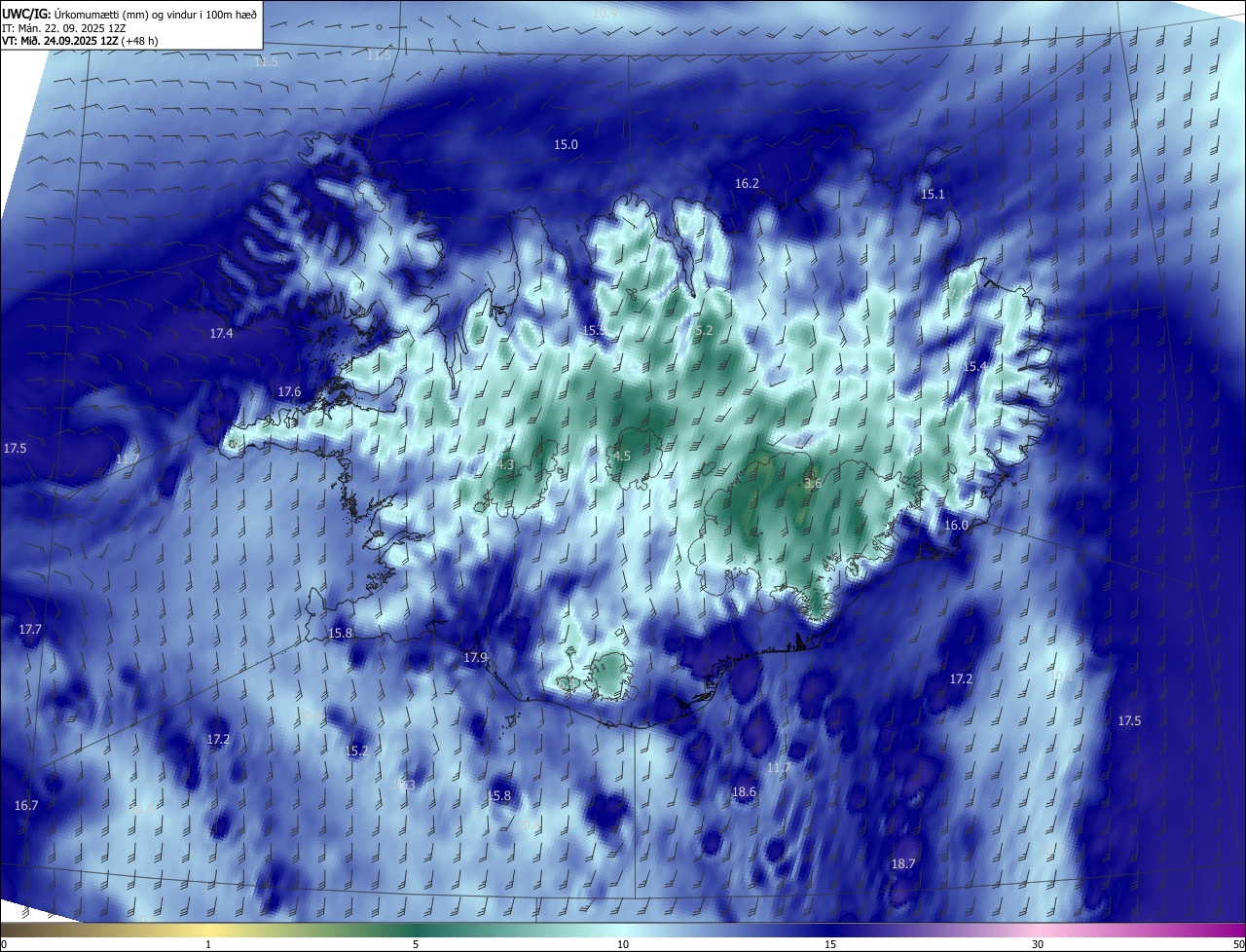This screenshot has height=952, width=1246.
Task: Click the 15.1 value on the map
Action: [933, 194]
